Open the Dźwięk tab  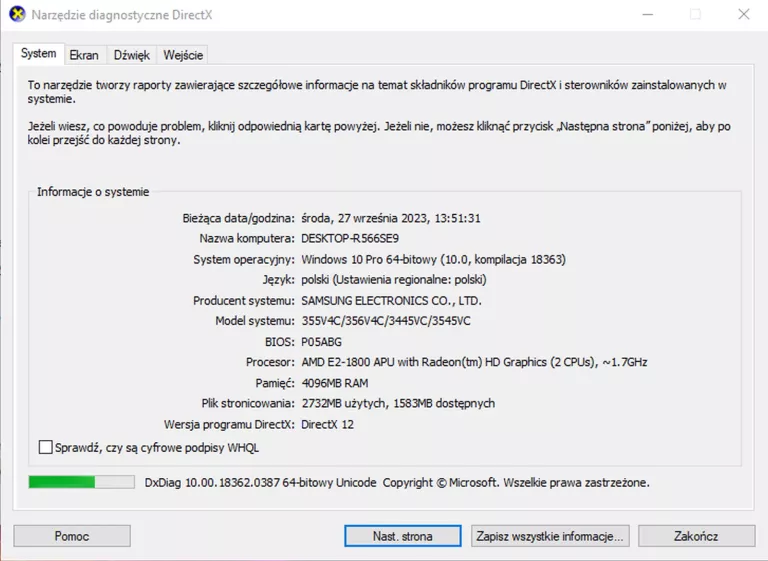click(x=132, y=55)
